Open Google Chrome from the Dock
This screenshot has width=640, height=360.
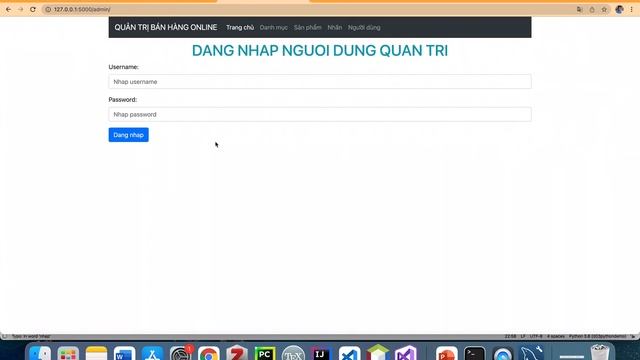[209, 353]
